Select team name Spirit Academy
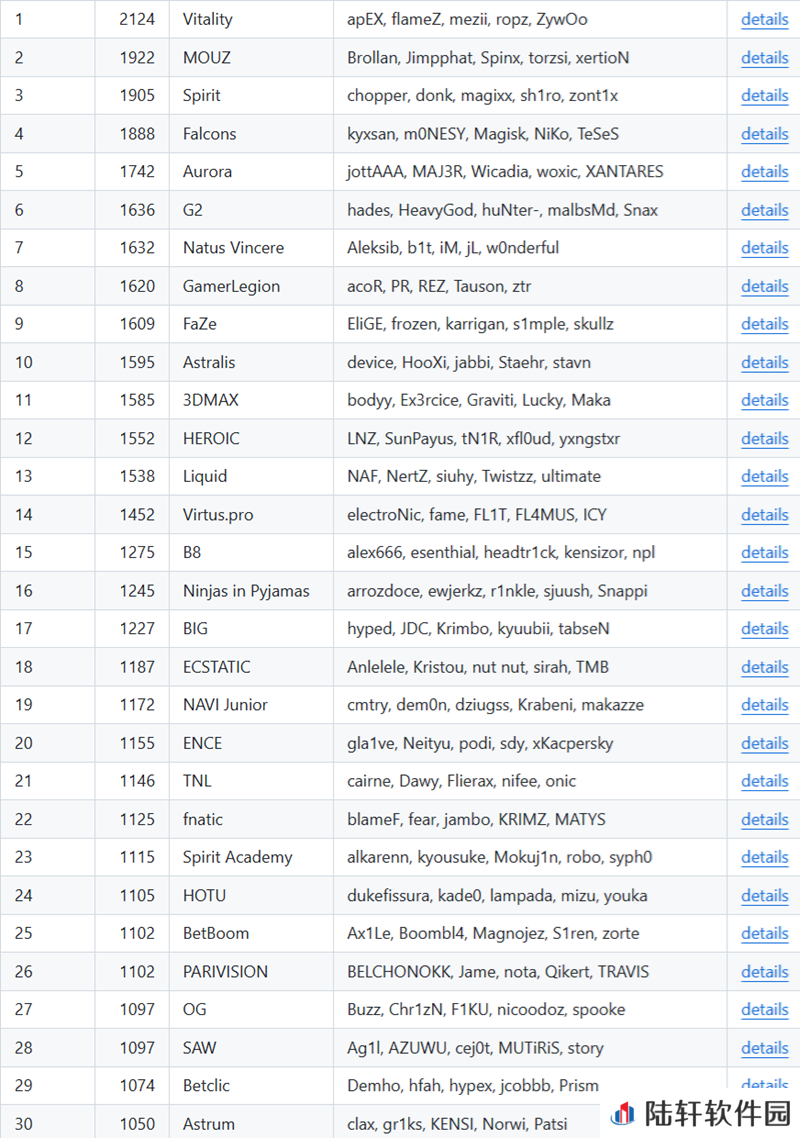 tap(237, 858)
